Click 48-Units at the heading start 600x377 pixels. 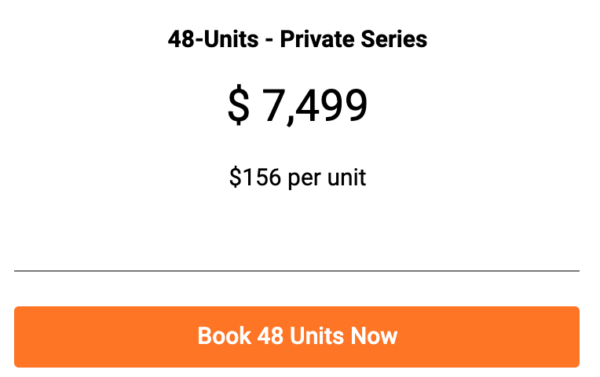pyautogui.click(x=213, y=39)
